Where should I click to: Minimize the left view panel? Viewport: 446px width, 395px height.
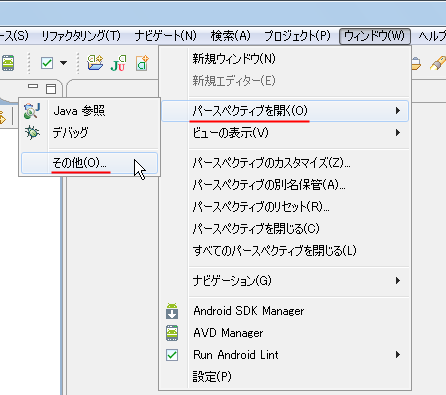pos(33,87)
